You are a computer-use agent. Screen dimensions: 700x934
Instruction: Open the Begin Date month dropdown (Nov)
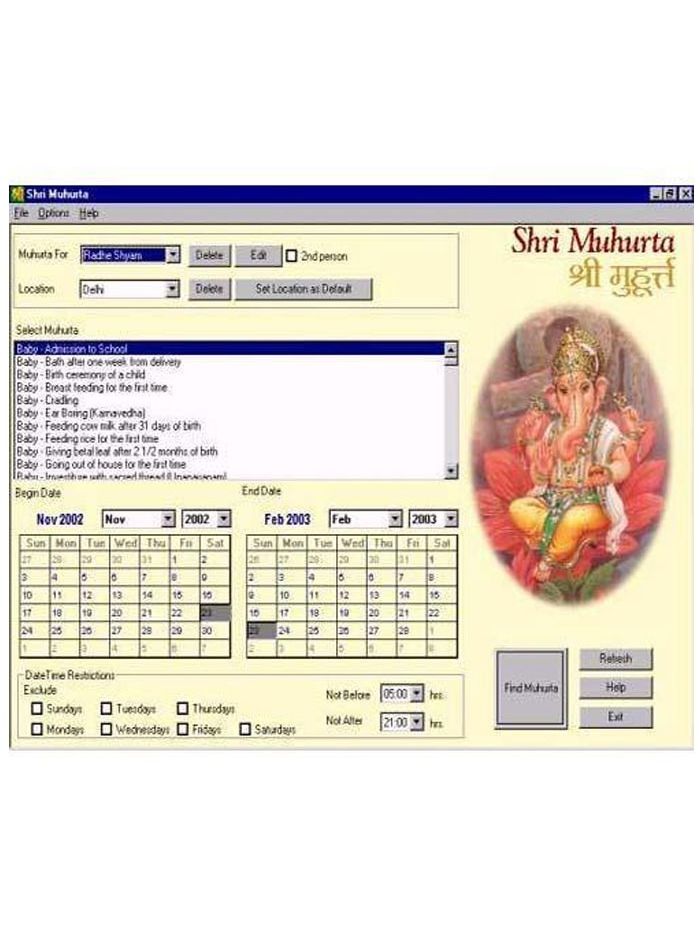(x=169, y=519)
